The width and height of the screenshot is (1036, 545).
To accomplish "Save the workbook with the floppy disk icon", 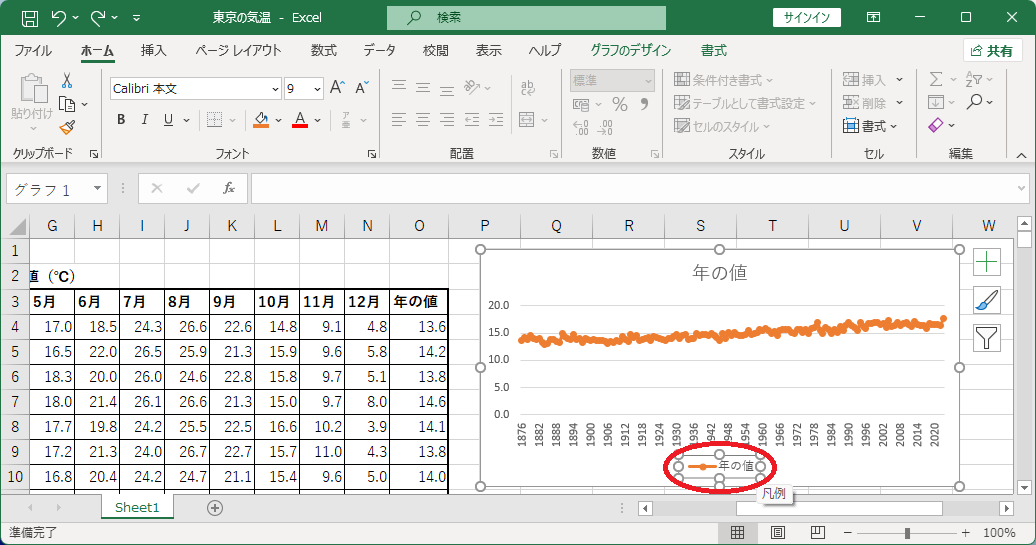I will point(29,18).
